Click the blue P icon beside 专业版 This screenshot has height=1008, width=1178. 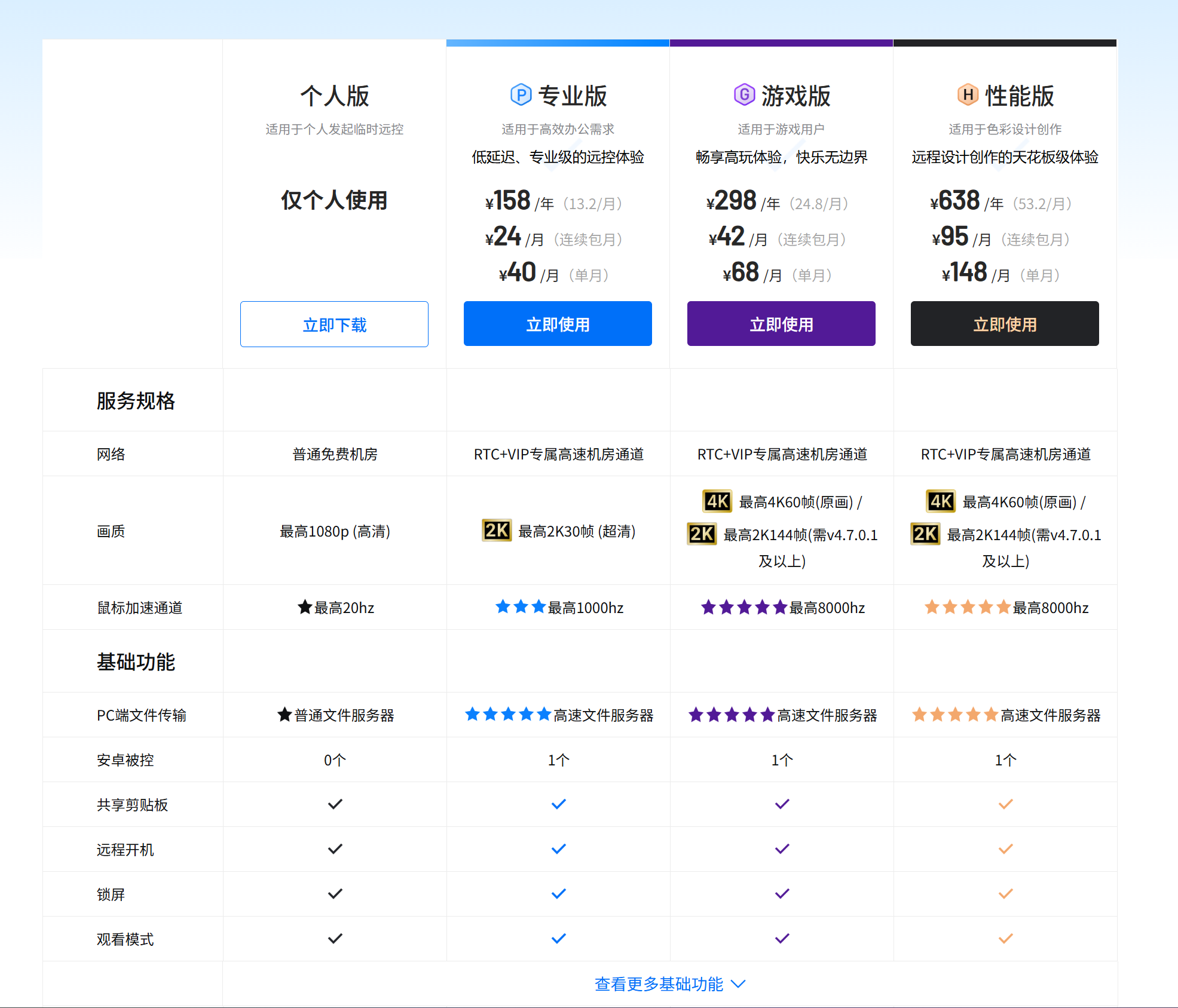[x=521, y=95]
